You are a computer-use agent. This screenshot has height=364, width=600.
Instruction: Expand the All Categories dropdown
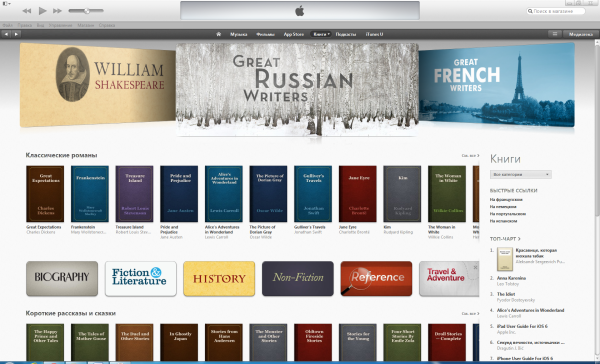(520, 175)
